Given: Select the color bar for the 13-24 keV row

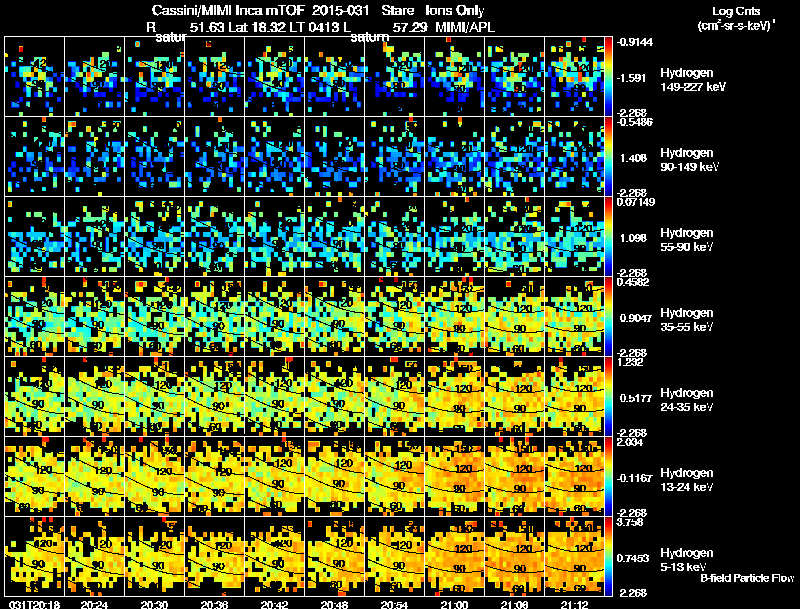Looking at the screenshot, I should tap(608, 477).
